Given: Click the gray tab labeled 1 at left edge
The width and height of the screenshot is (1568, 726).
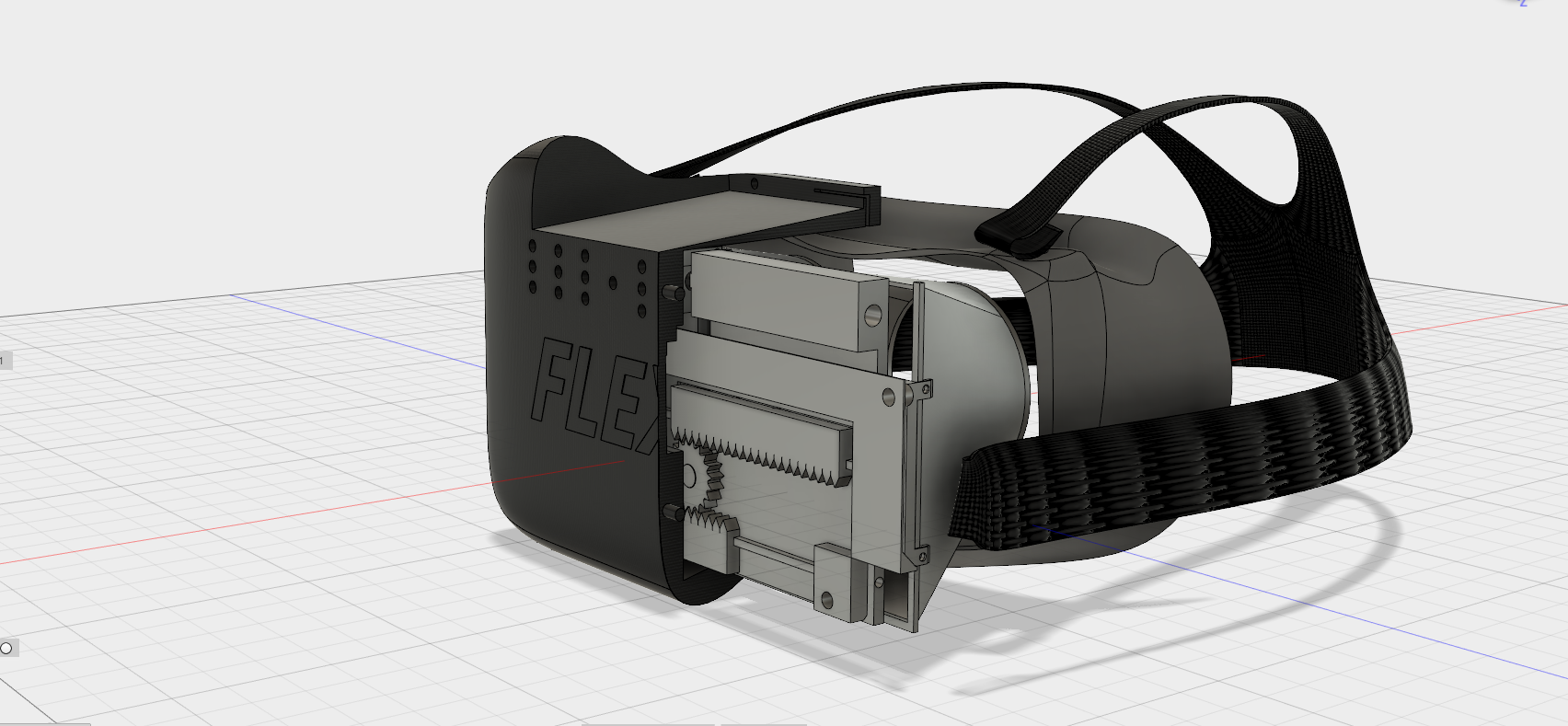Looking at the screenshot, I should pos(4,361).
